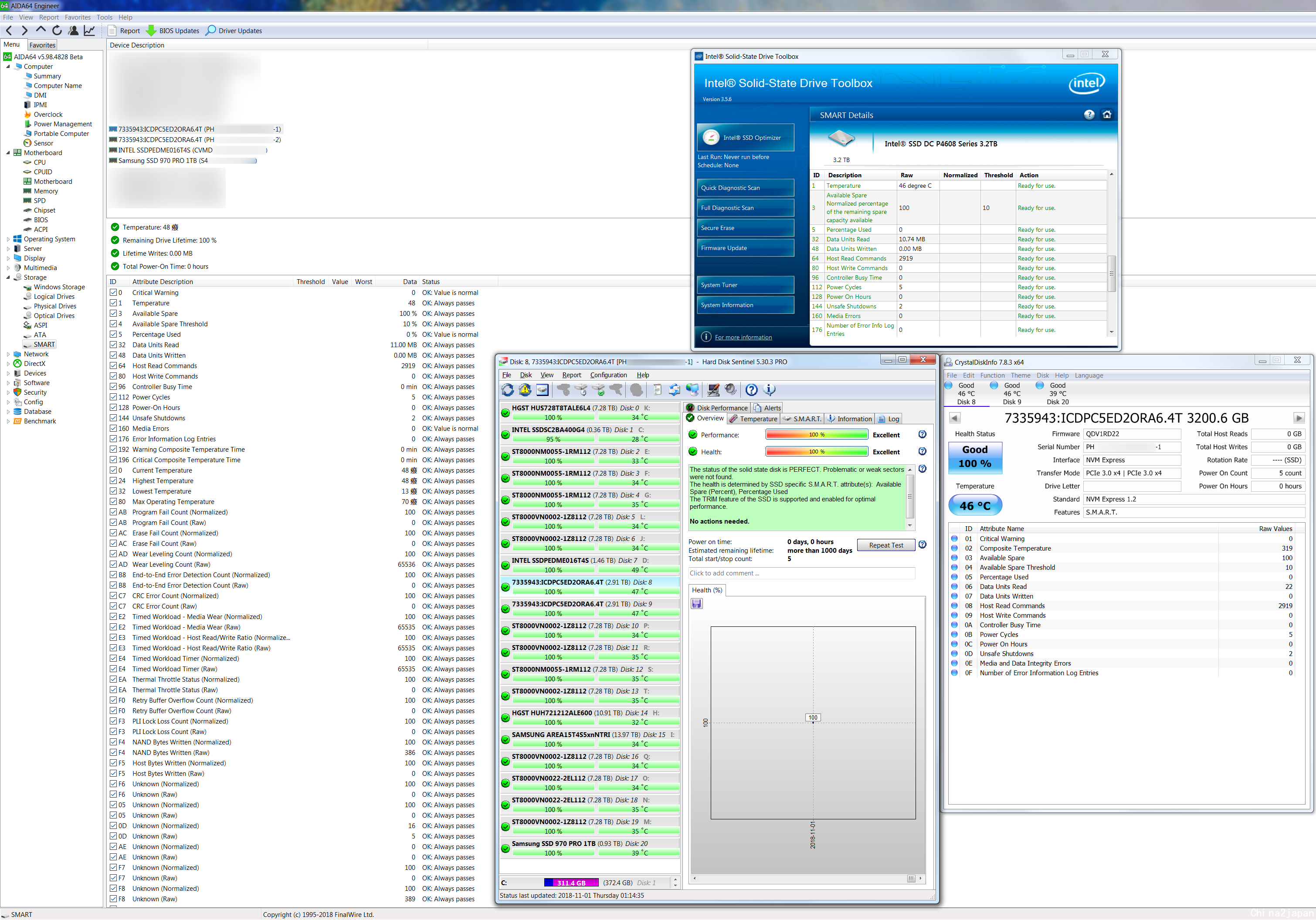Expand the Network tree node
The width and height of the screenshot is (1316, 920).
[x=8, y=354]
